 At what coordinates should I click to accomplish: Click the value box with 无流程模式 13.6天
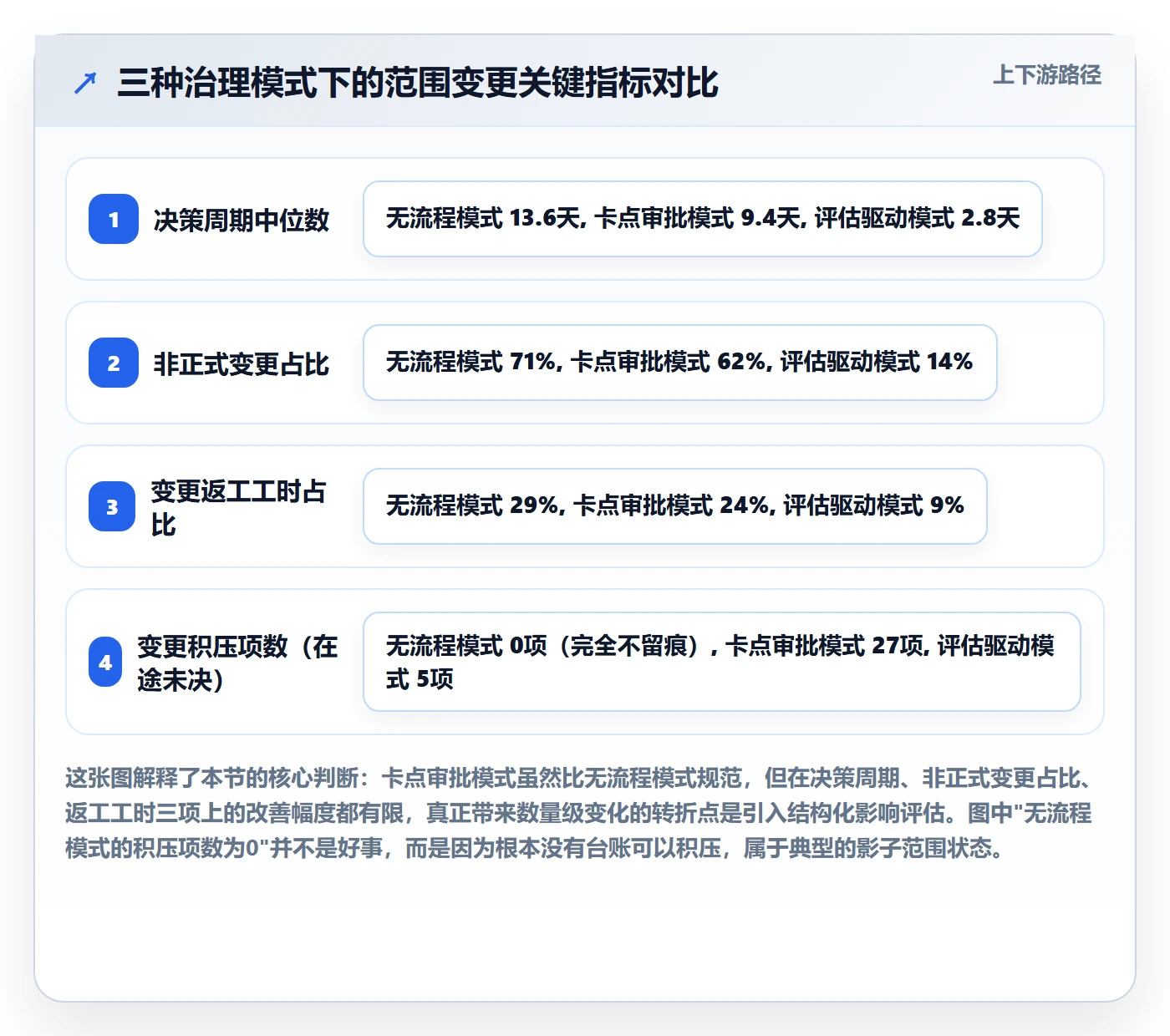[703, 219]
